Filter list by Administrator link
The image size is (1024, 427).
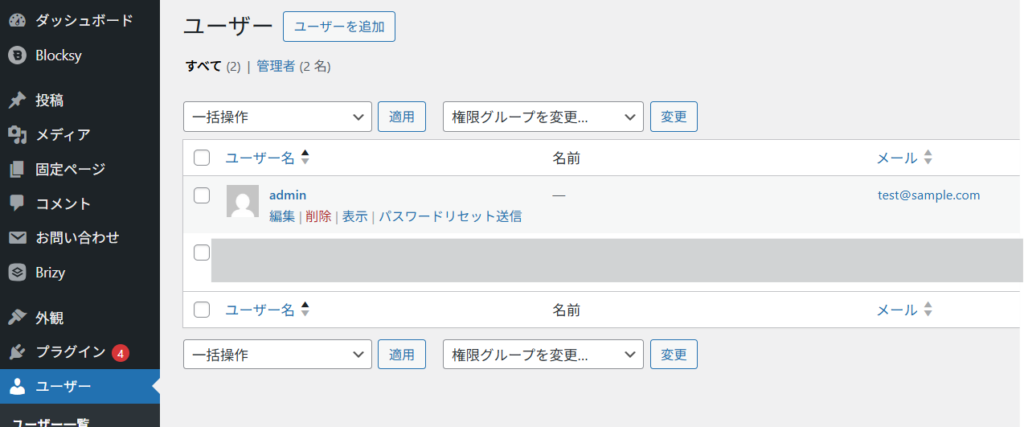tap(275, 67)
